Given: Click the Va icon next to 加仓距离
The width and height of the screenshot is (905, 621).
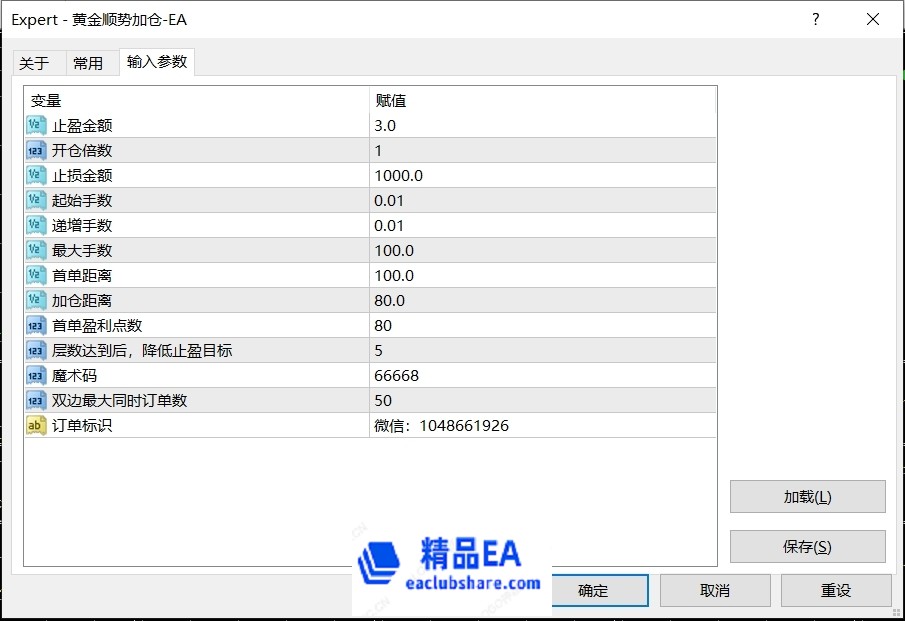Looking at the screenshot, I should 32,300.
